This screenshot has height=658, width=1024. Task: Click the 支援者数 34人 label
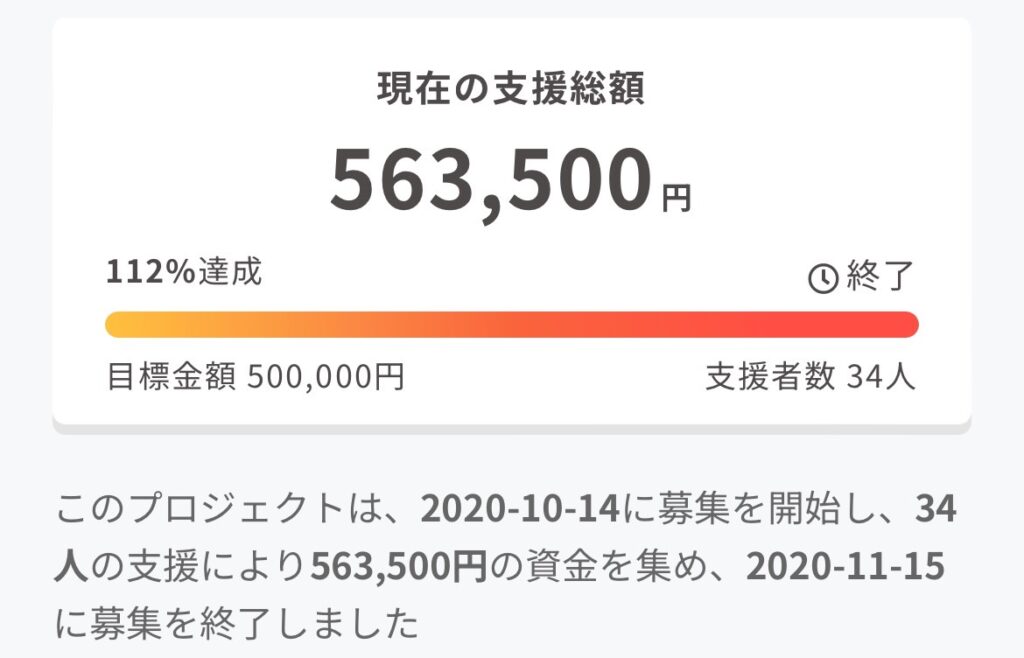pos(810,377)
